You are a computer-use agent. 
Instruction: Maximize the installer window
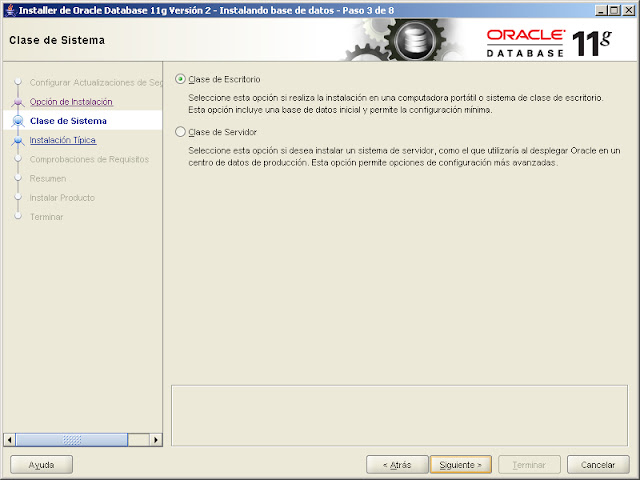tap(614, 10)
